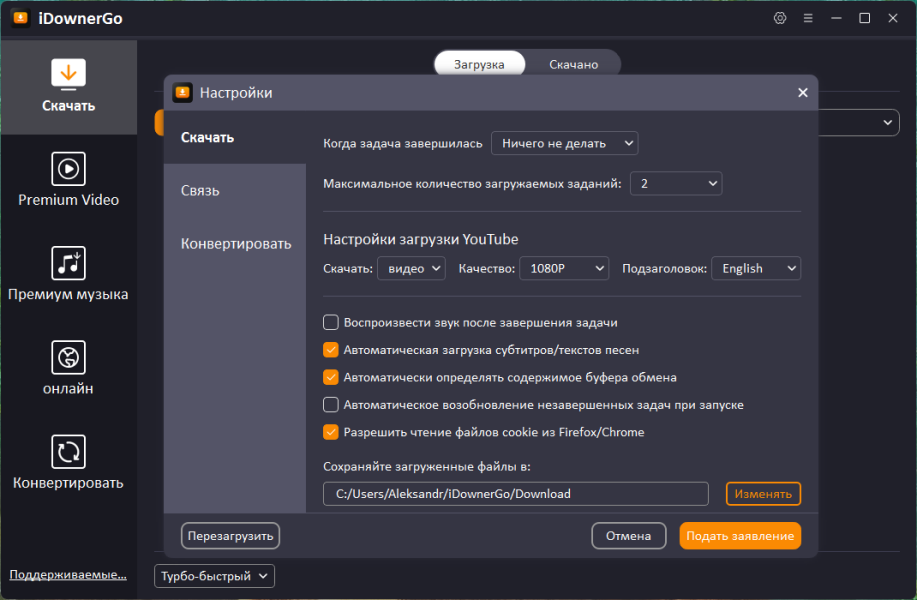
Task: Click the Изменять button for download folder
Action: tap(763, 494)
